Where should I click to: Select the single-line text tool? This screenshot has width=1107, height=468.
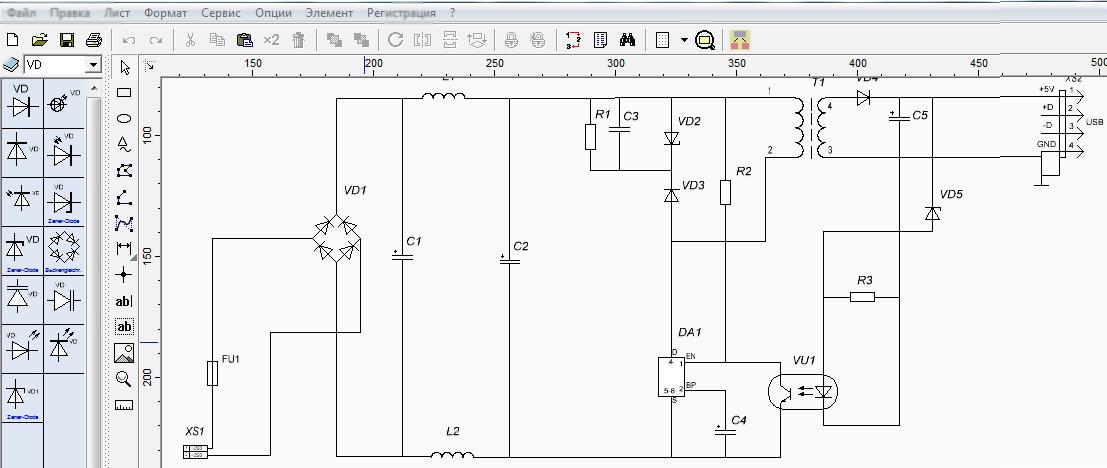click(x=124, y=301)
